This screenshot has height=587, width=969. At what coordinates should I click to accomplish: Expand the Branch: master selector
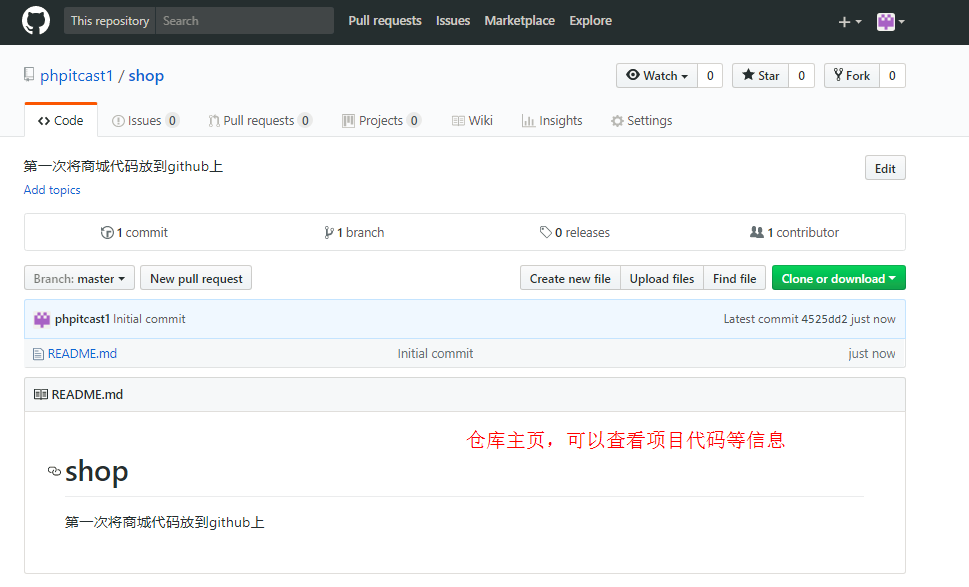(x=79, y=279)
